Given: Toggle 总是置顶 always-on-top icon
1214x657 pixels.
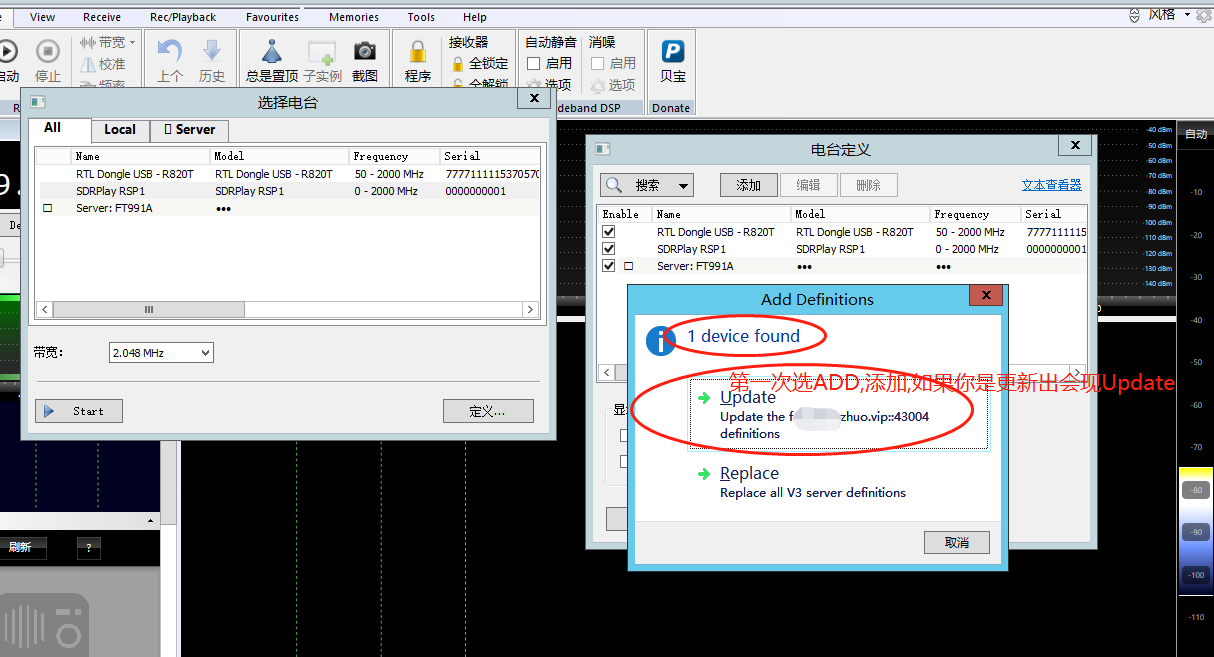Looking at the screenshot, I should [272, 52].
